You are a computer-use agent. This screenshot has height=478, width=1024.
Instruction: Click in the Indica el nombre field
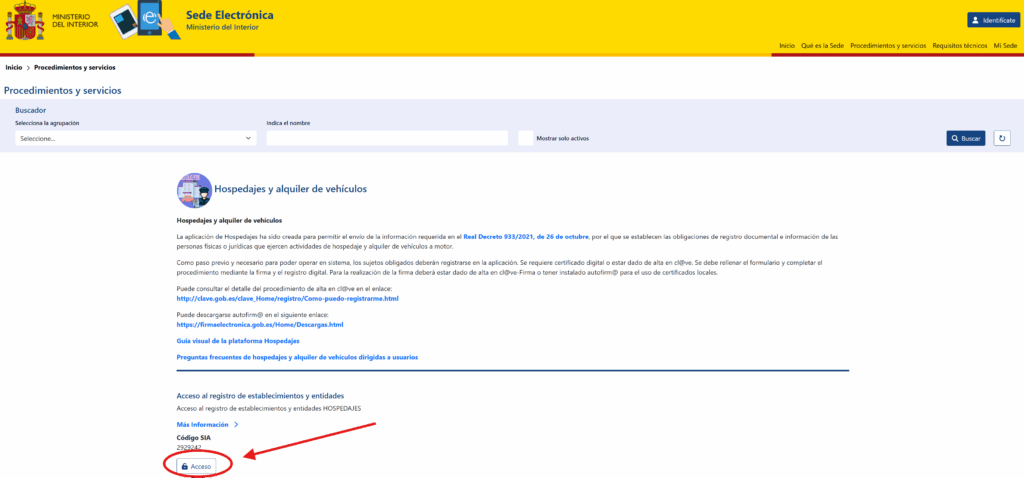(386, 138)
